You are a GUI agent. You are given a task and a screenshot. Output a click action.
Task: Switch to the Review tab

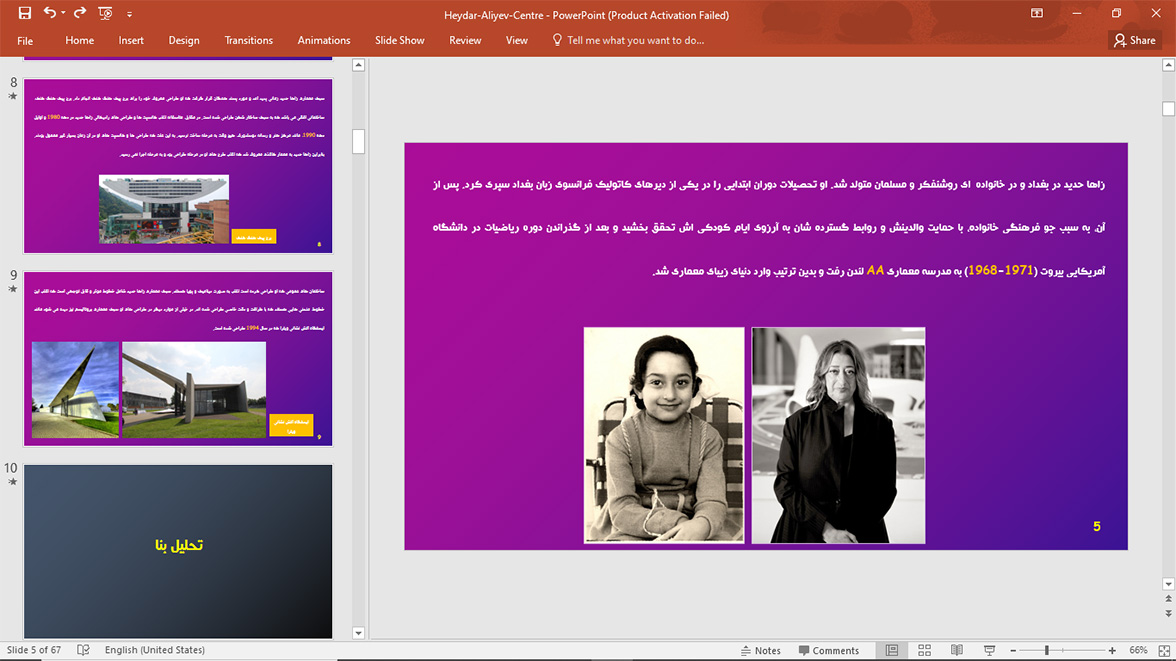(465, 41)
